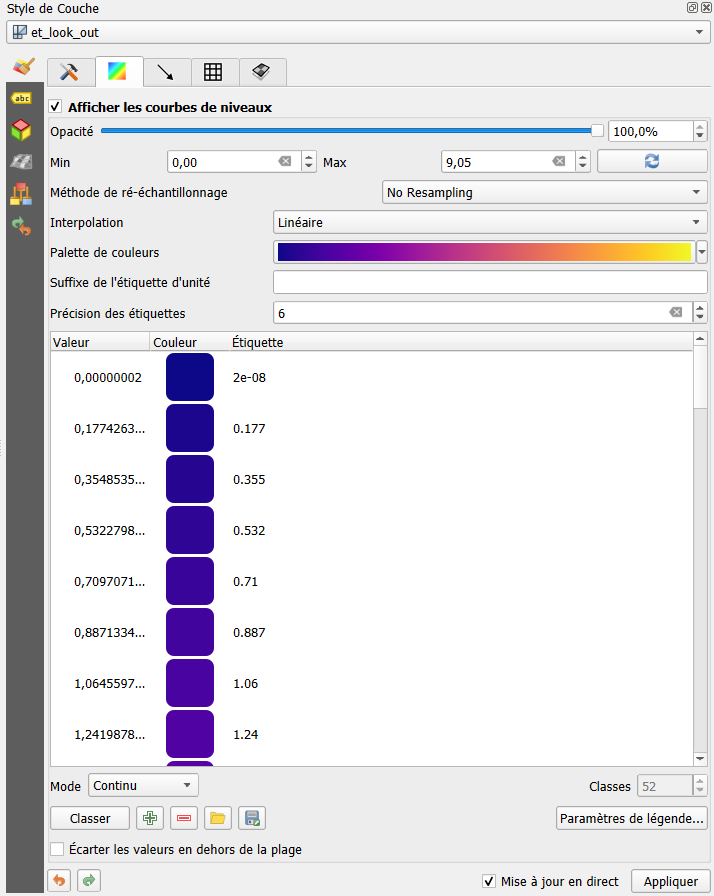Reload the min/max values with the refresh button
The image size is (714, 896).
pos(652,161)
